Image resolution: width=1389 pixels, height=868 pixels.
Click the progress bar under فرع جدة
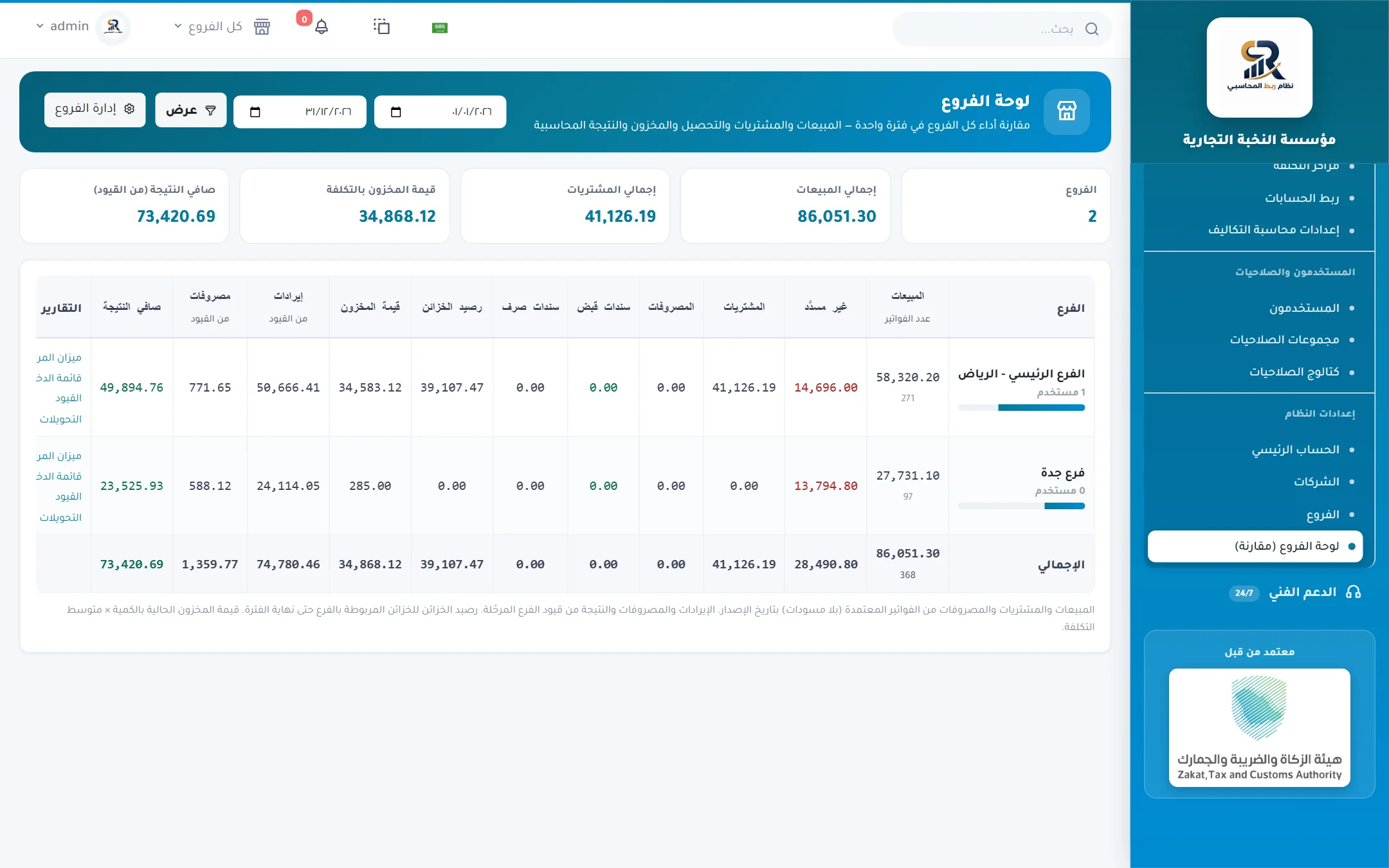(1021, 506)
